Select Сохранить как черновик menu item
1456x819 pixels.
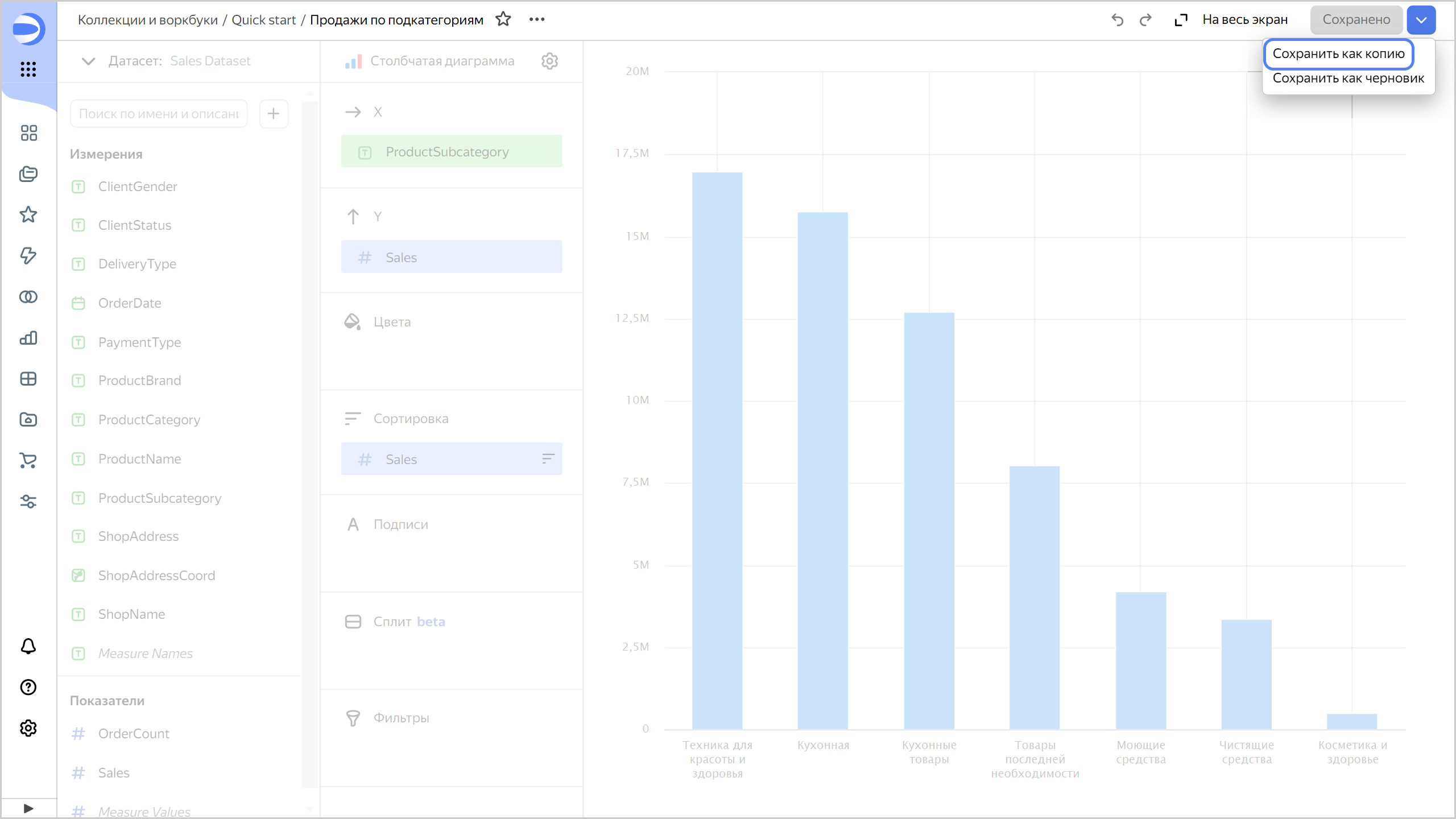pos(1348,78)
